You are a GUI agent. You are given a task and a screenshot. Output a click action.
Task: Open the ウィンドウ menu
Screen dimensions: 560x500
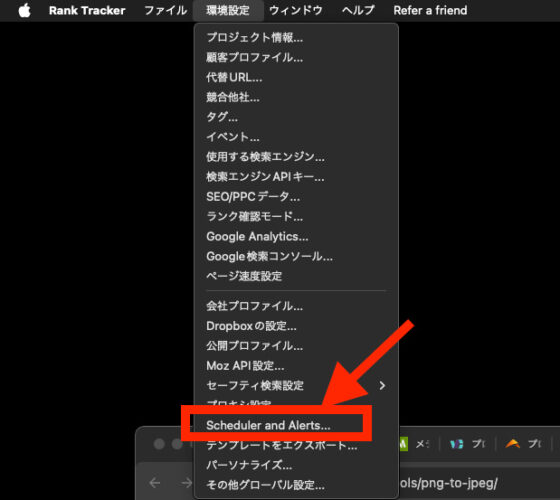click(x=296, y=10)
